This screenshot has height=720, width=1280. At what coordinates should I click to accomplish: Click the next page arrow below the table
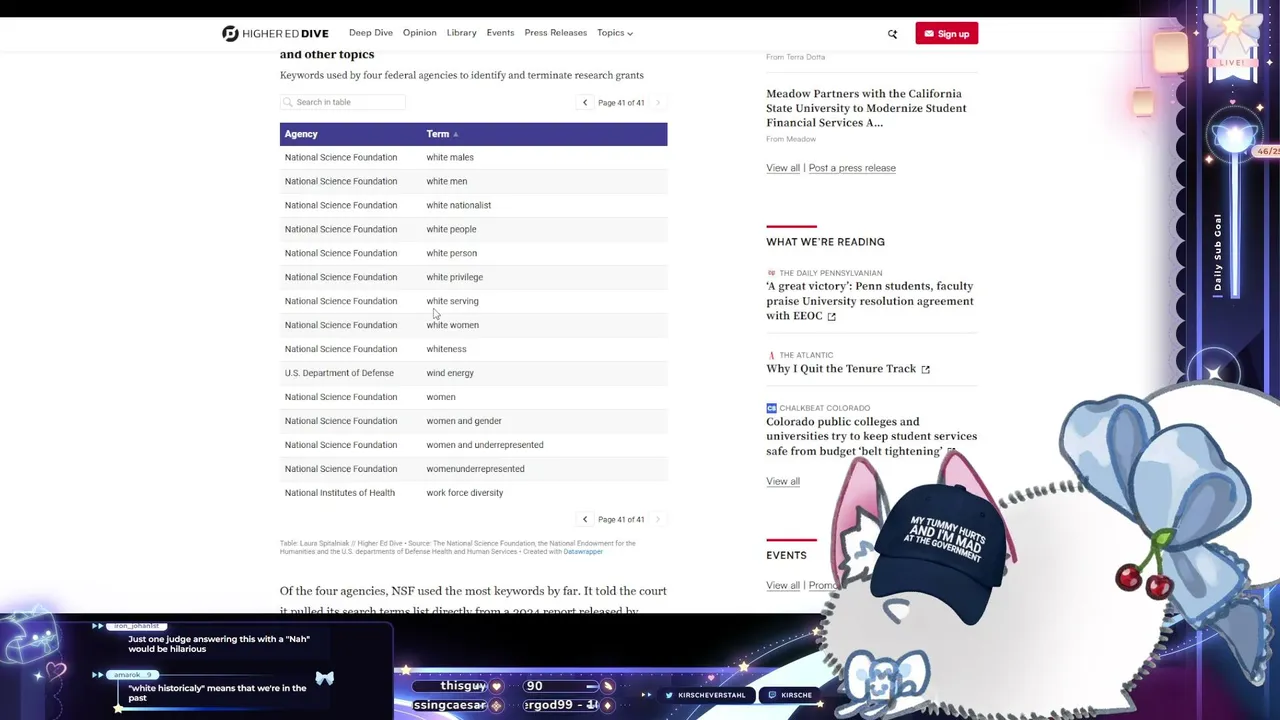[657, 520]
